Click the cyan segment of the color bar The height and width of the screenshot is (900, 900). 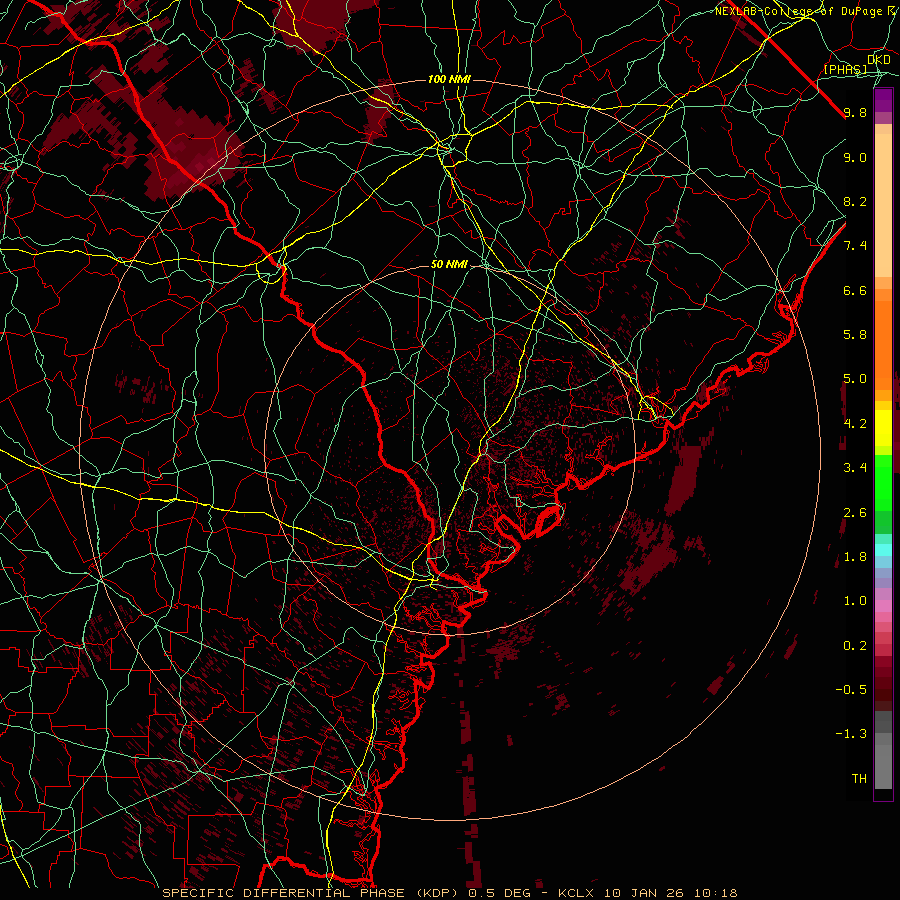click(x=883, y=549)
